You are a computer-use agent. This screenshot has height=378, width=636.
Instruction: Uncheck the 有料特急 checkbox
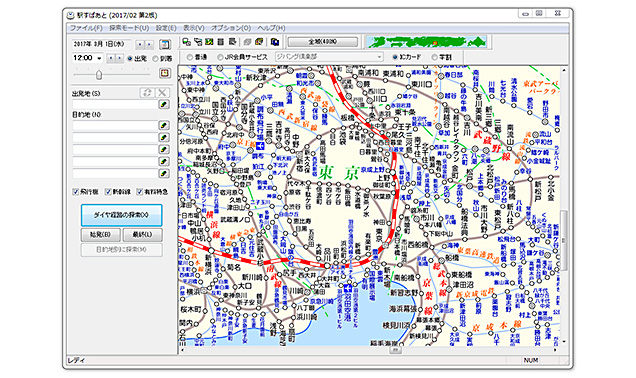click(x=140, y=192)
